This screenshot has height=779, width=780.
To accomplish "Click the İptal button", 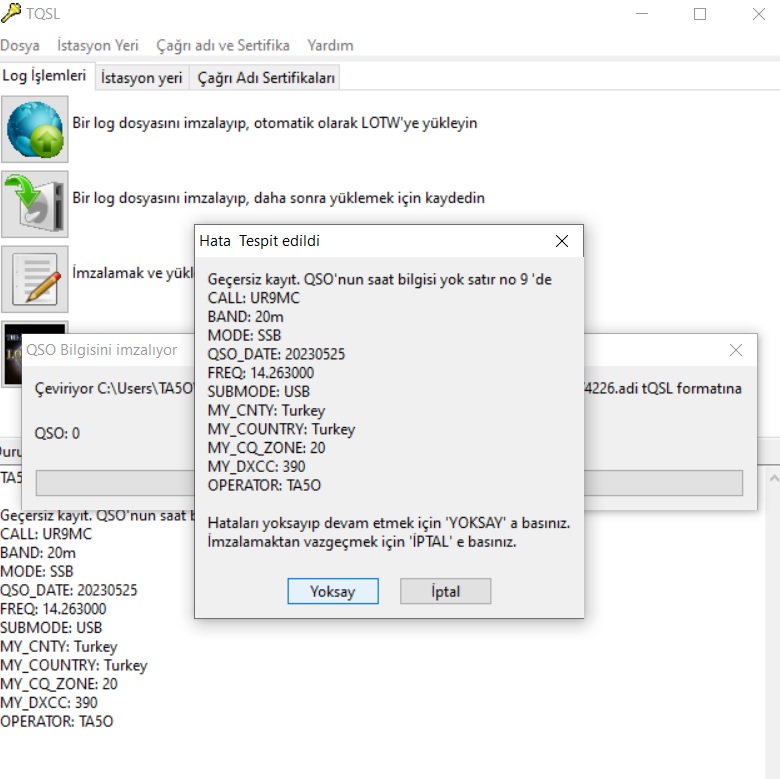I will [x=445, y=591].
